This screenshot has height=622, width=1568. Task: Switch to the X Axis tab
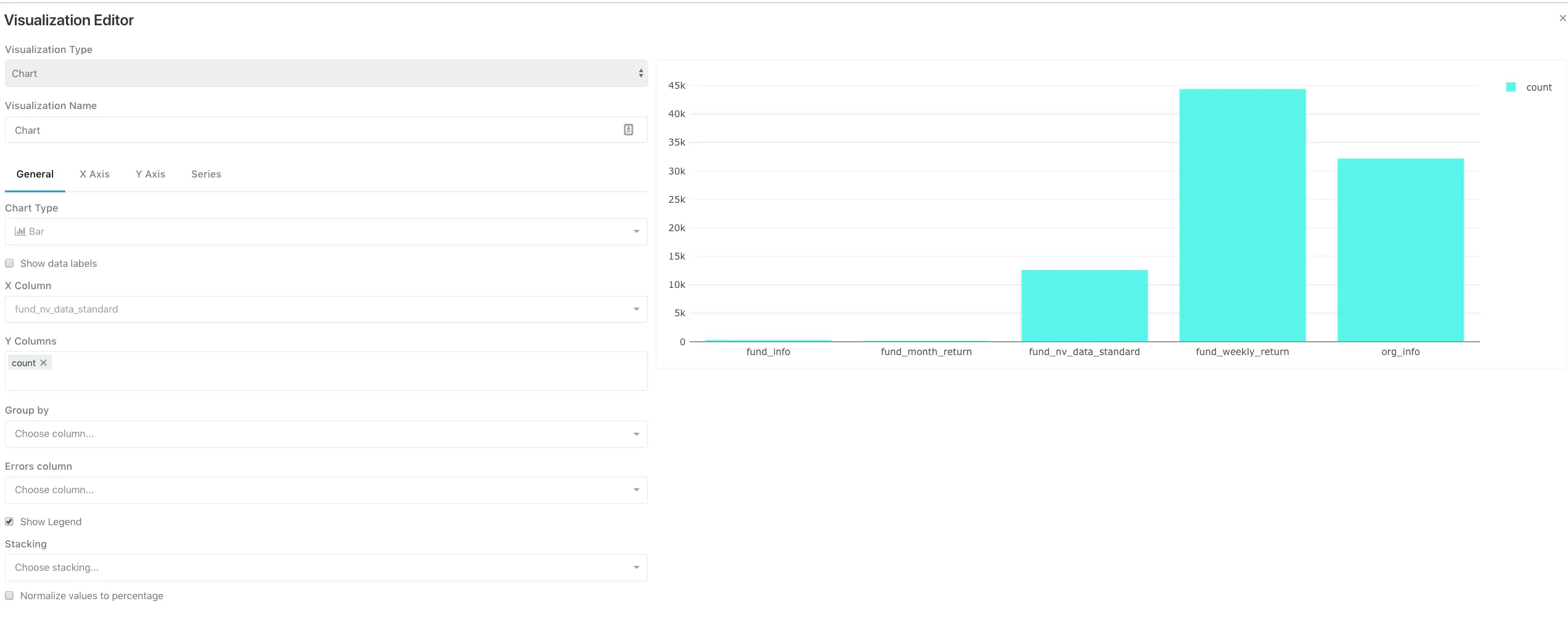[x=94, y=174]
